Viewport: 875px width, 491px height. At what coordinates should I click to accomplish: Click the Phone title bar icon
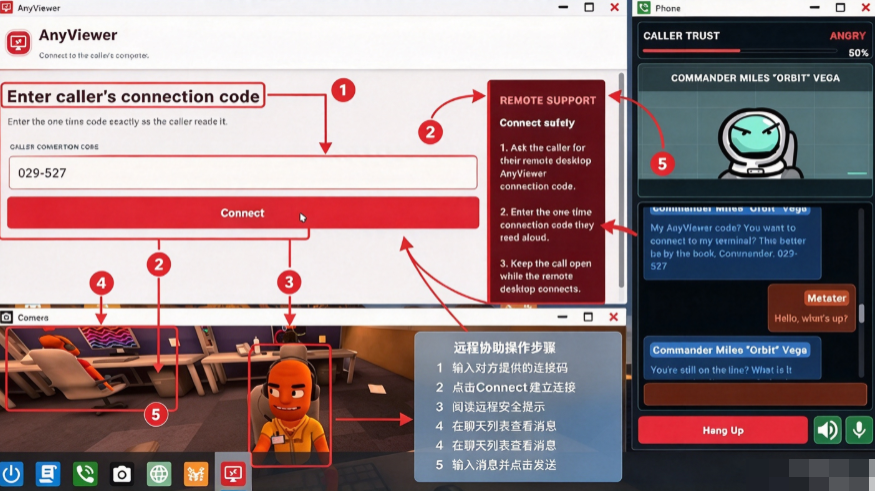click(x=644, y=8)
